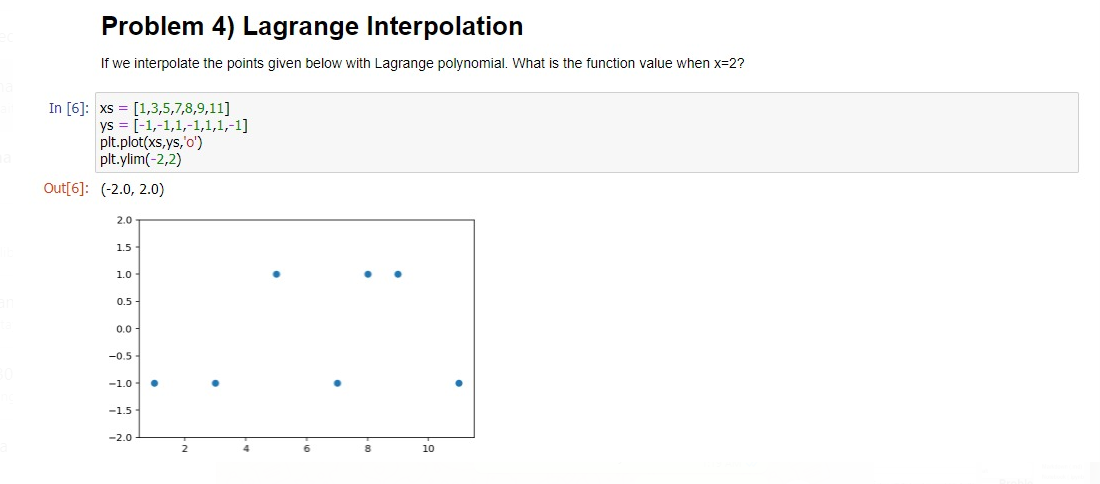Click the (-2.0, 2.0) output text
This screenshot has width=1100, height=484.
click(x=133, y=189)
